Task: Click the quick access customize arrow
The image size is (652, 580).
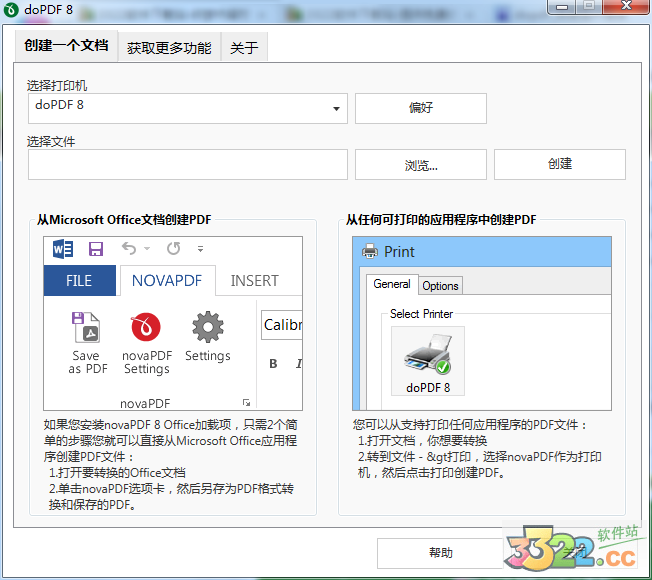Action: [200, 249]
